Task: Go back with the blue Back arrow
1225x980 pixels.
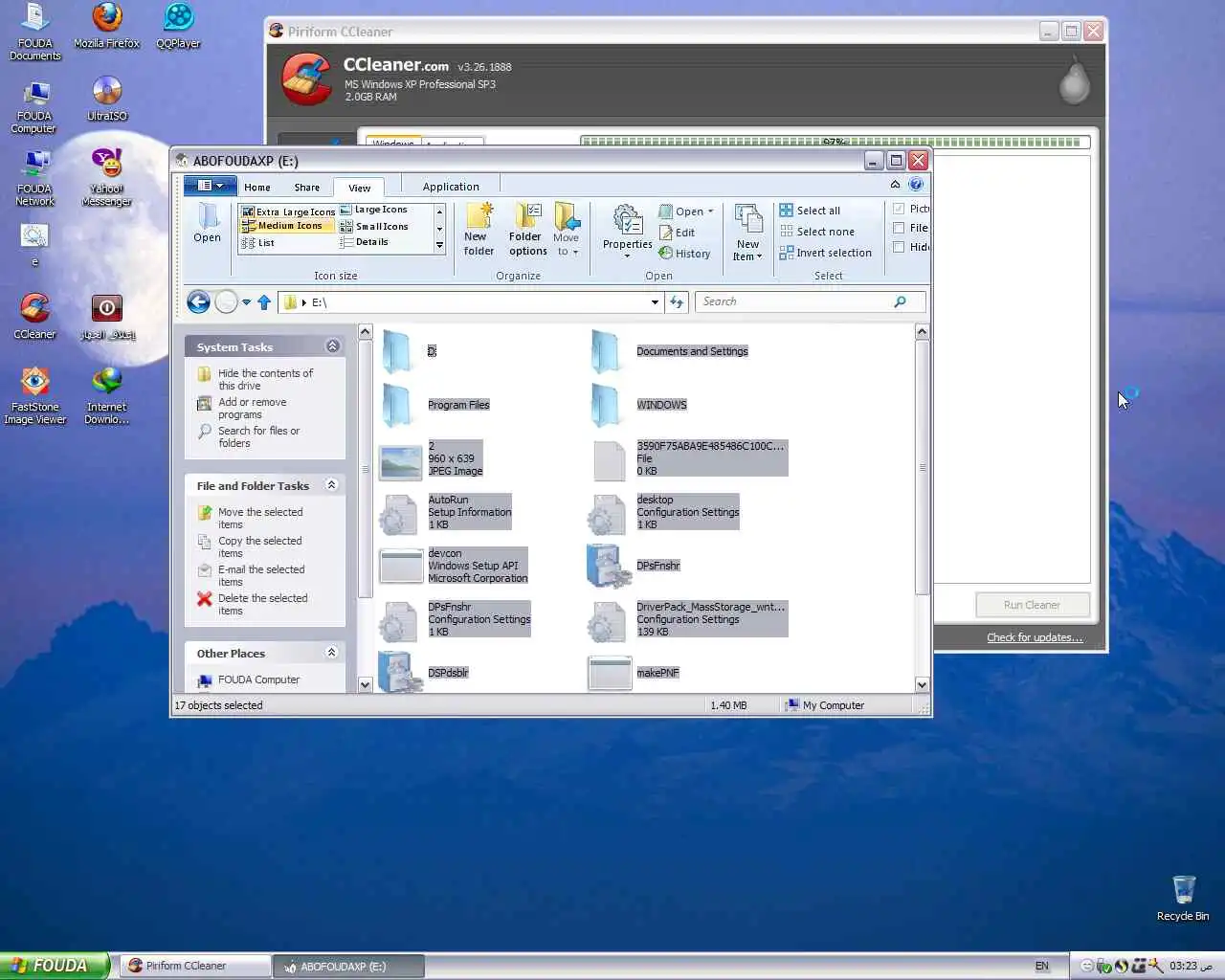Action: tap(198, 302)
